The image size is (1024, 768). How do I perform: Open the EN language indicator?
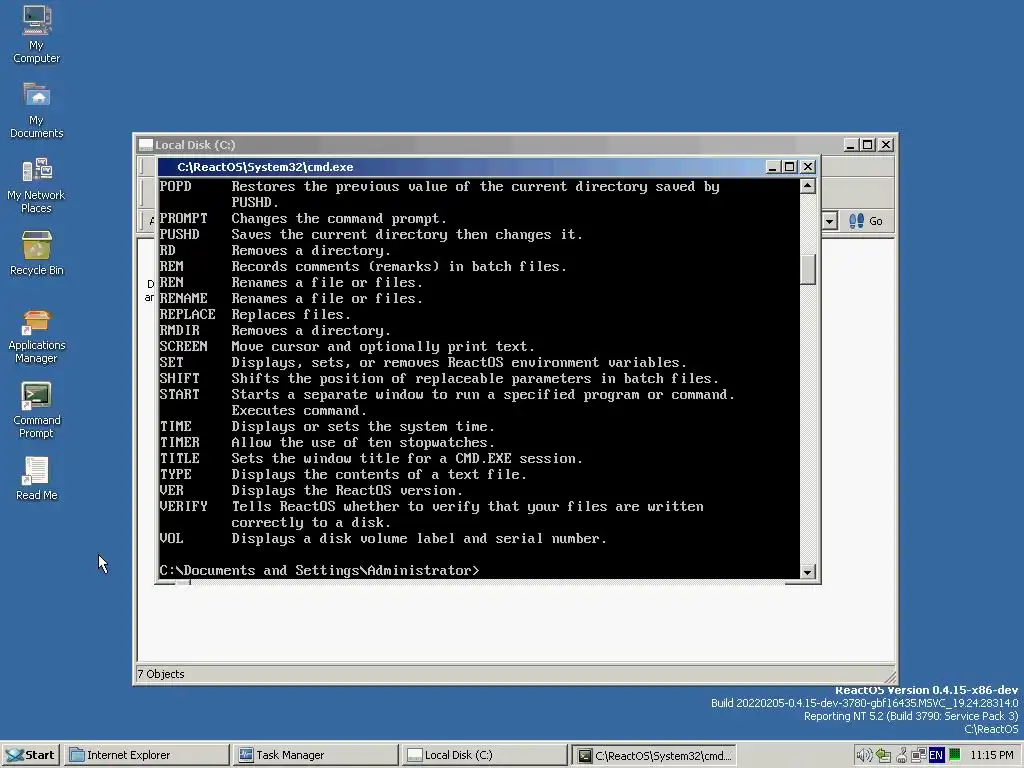tap(936, 755)
